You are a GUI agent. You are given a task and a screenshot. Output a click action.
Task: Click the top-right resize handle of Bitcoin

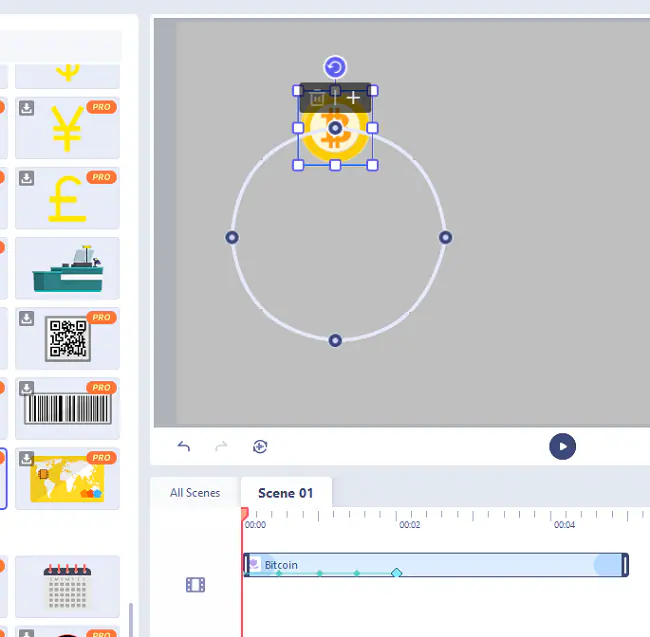(372, 91)
